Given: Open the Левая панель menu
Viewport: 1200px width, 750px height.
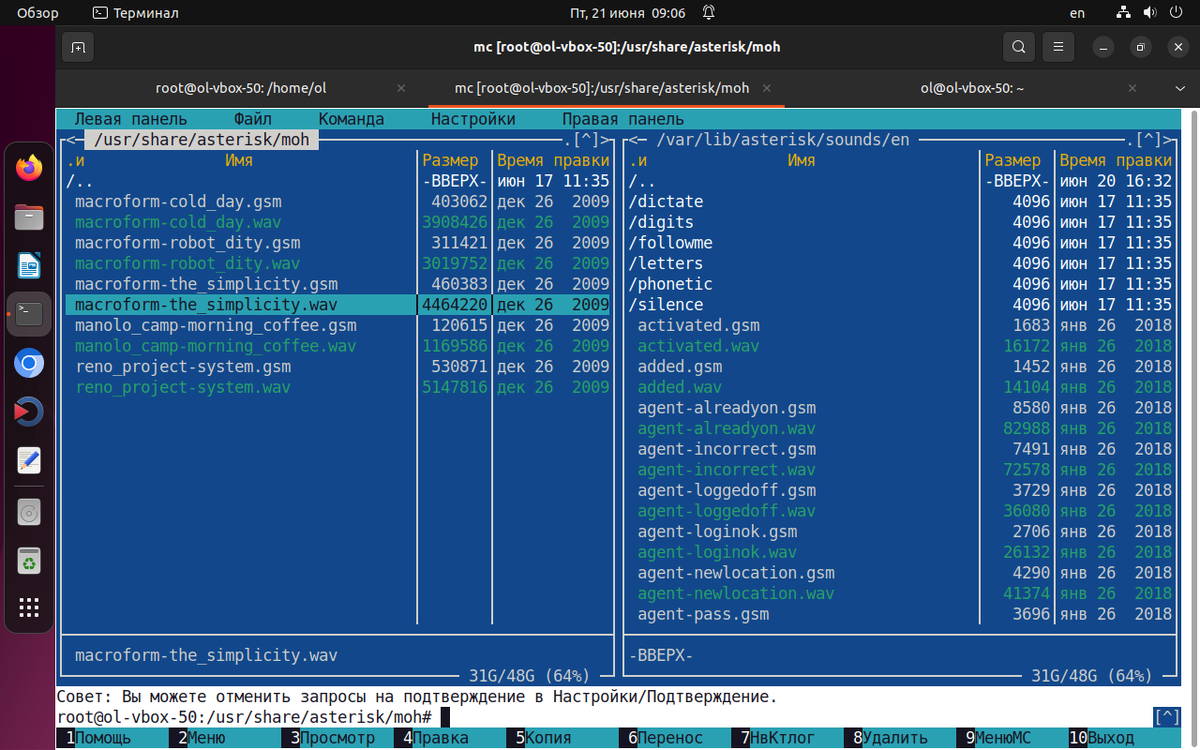Looking at the screenshot, I should (x=131, y=119).
